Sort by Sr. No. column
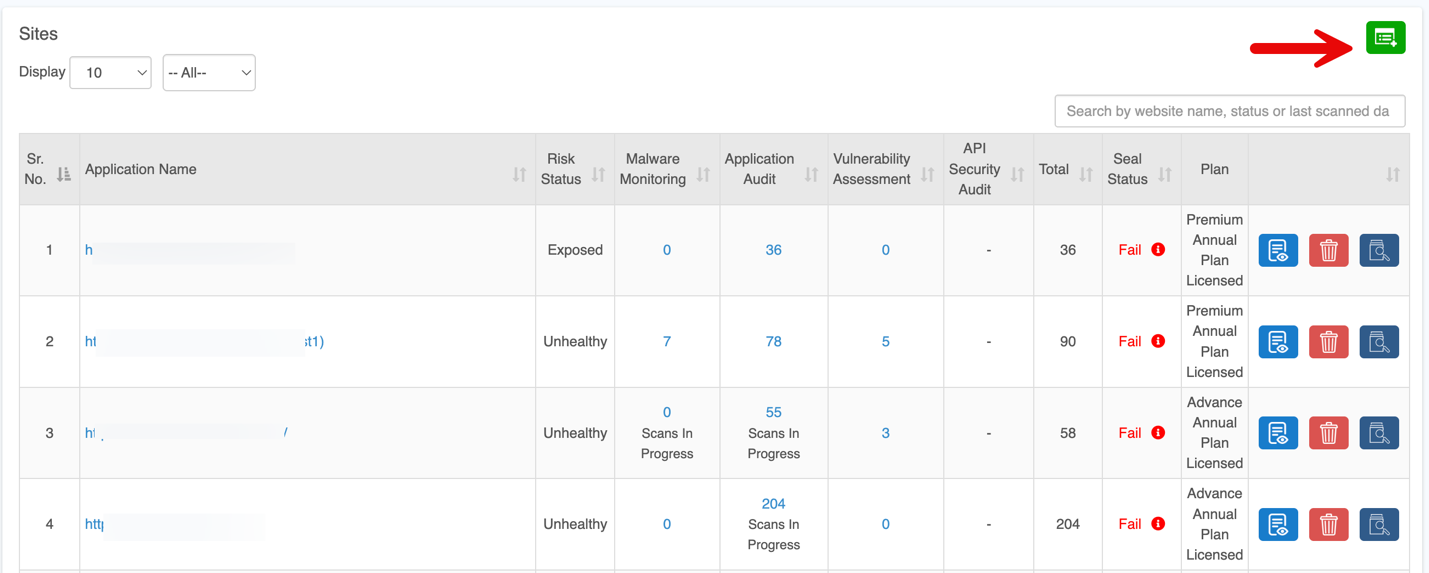Screen dimensions: 1429x573 pos(64,175)
